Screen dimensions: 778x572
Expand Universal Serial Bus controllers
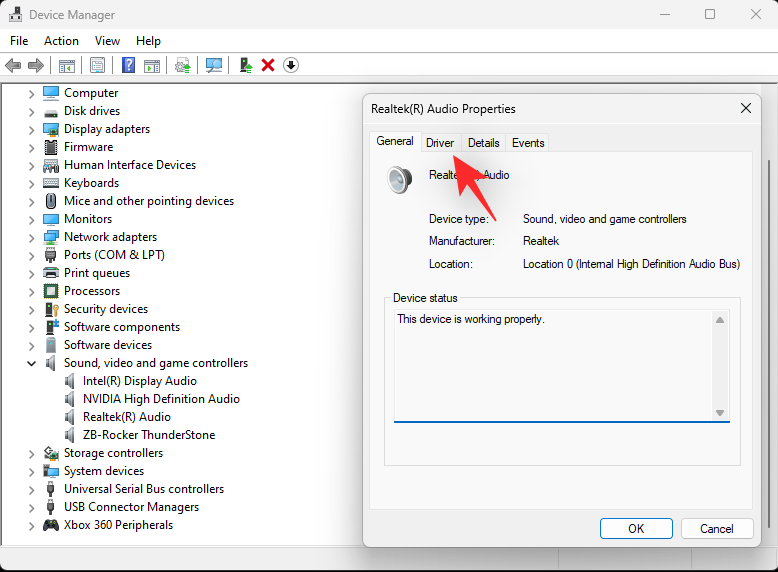[x=31, y=489]
